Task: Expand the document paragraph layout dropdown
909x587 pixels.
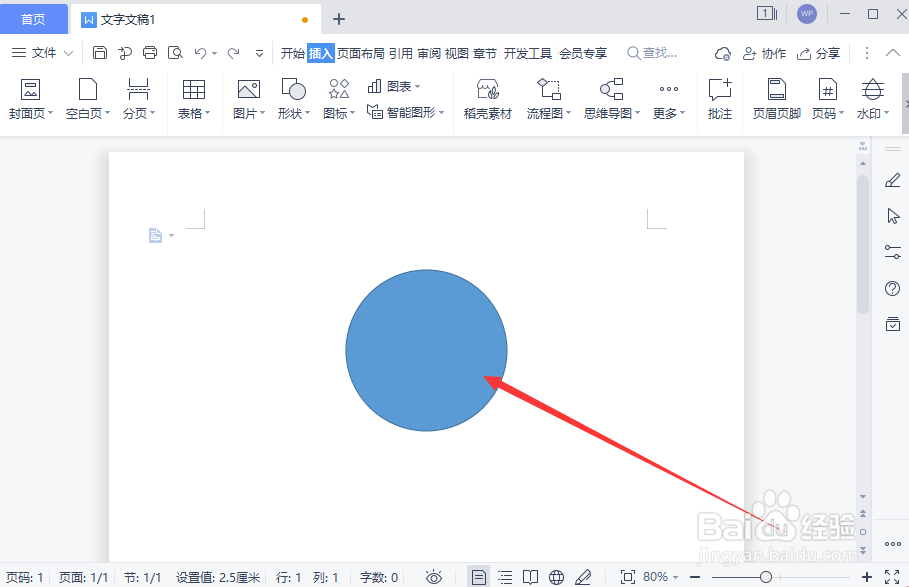Action: click(172, 235)
